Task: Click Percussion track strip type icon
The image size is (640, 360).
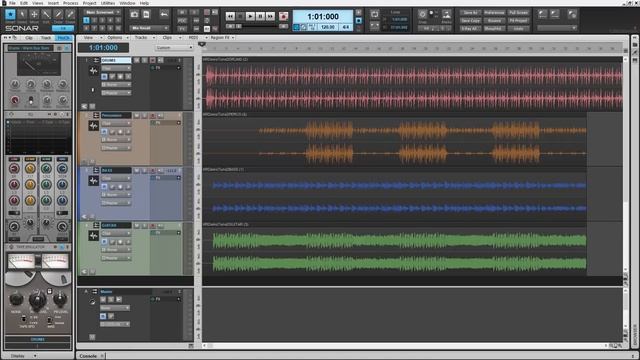Action: [x=96, y=115]
